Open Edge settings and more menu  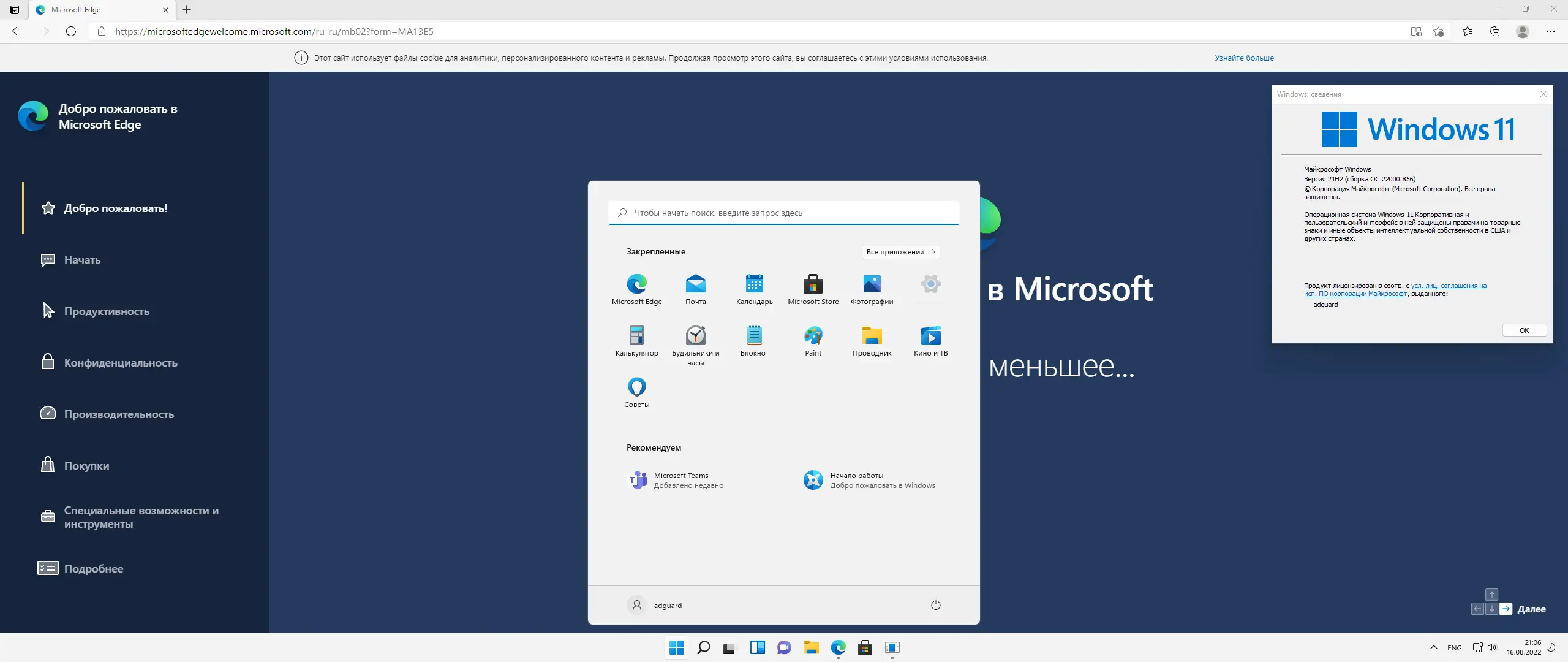(1550, 31)
